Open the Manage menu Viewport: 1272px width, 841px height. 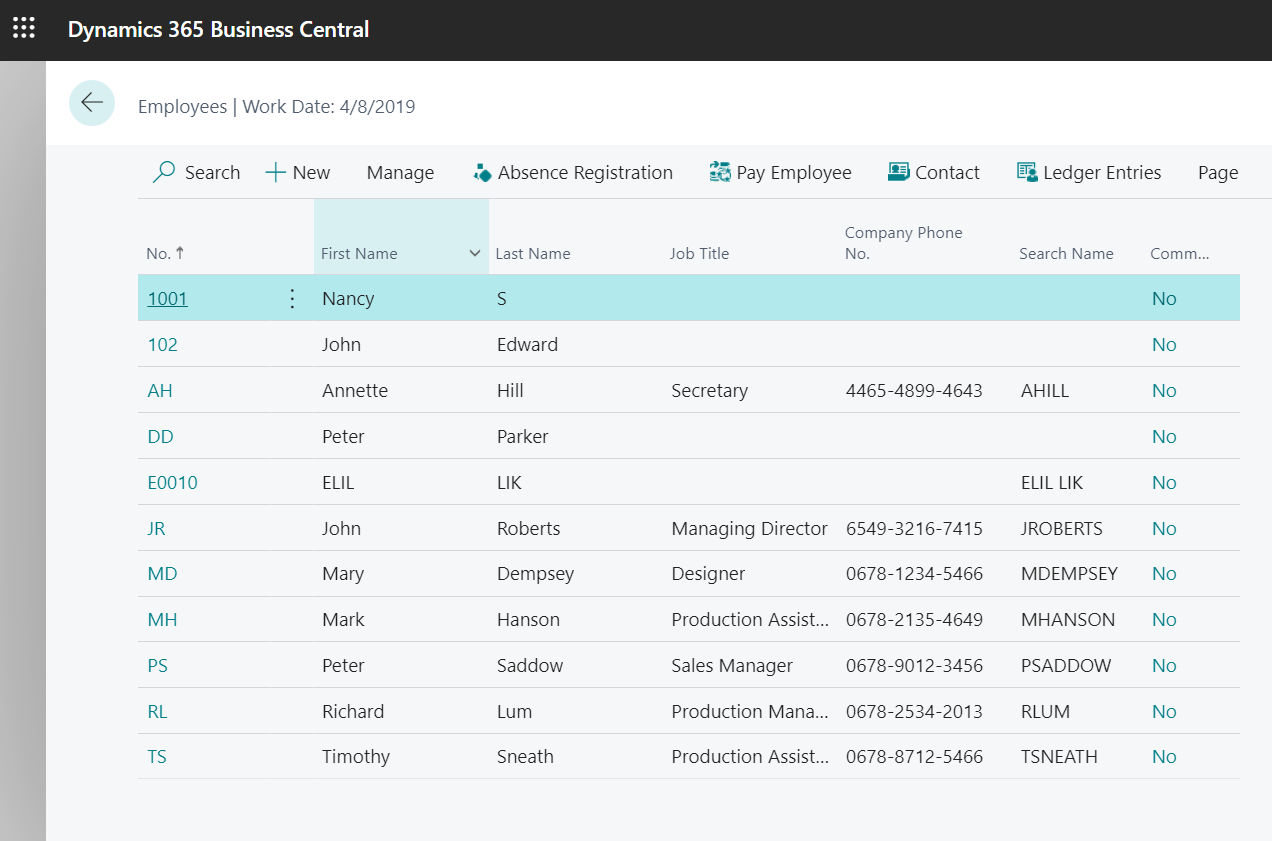[400, 173]
